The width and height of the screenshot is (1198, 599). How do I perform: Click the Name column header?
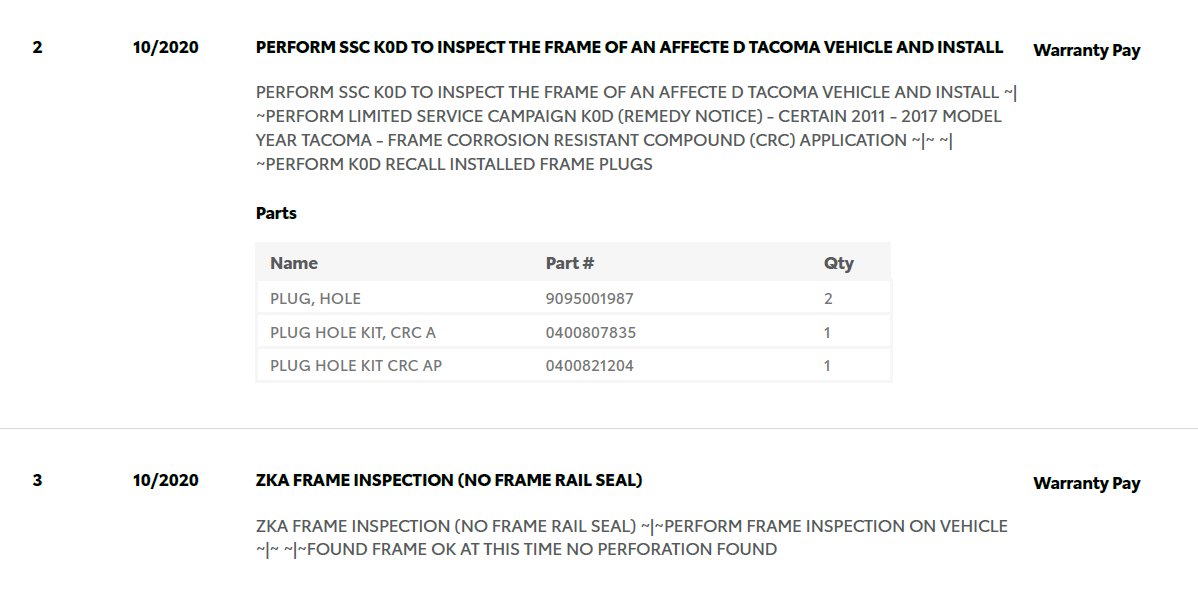click(x=293, y=263)
